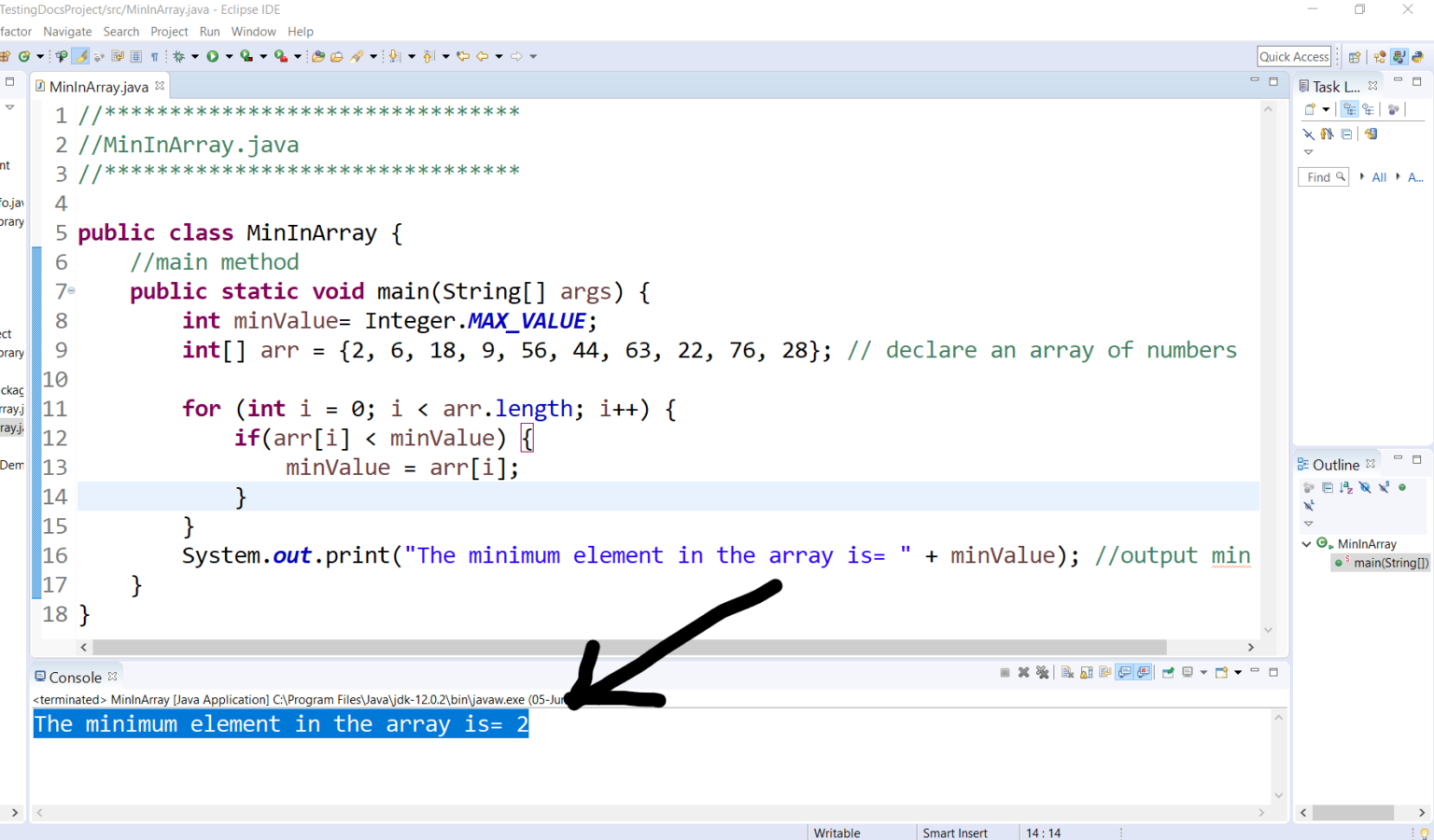Select the Console tab
This screenshot has width=1434, height=840.
coord(75,677)
